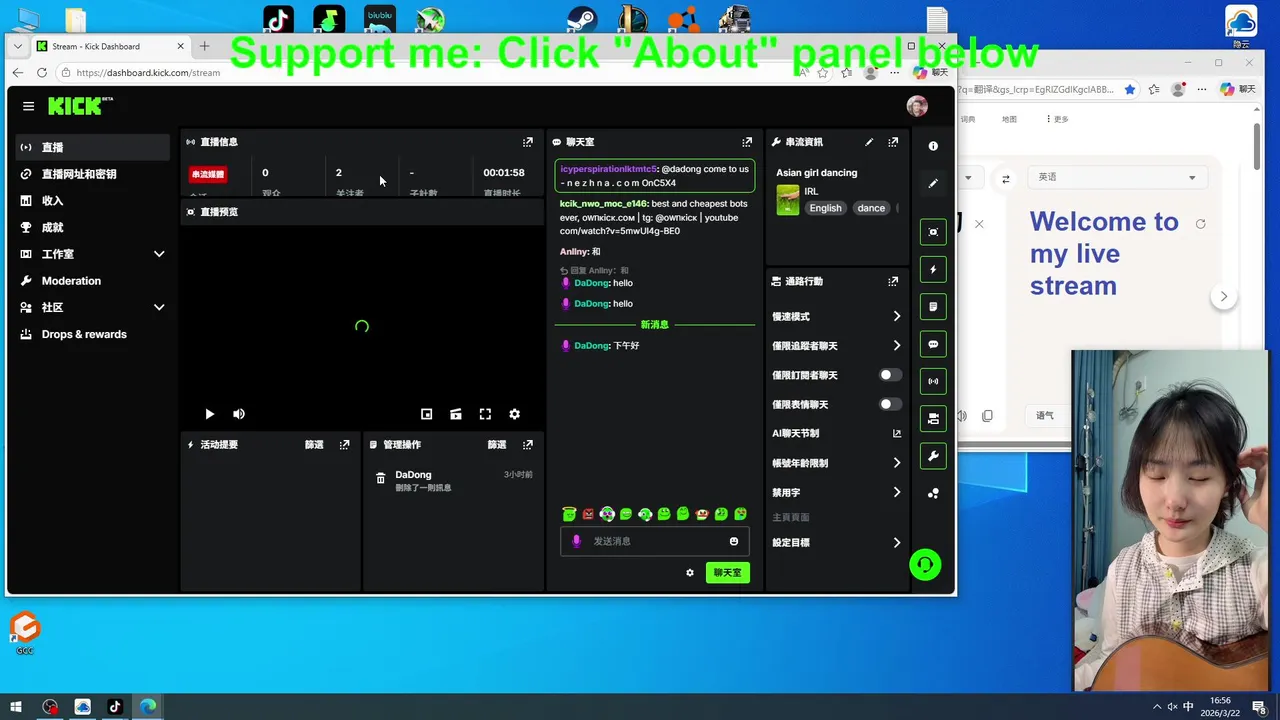Play the stream preview

[209, 414]
